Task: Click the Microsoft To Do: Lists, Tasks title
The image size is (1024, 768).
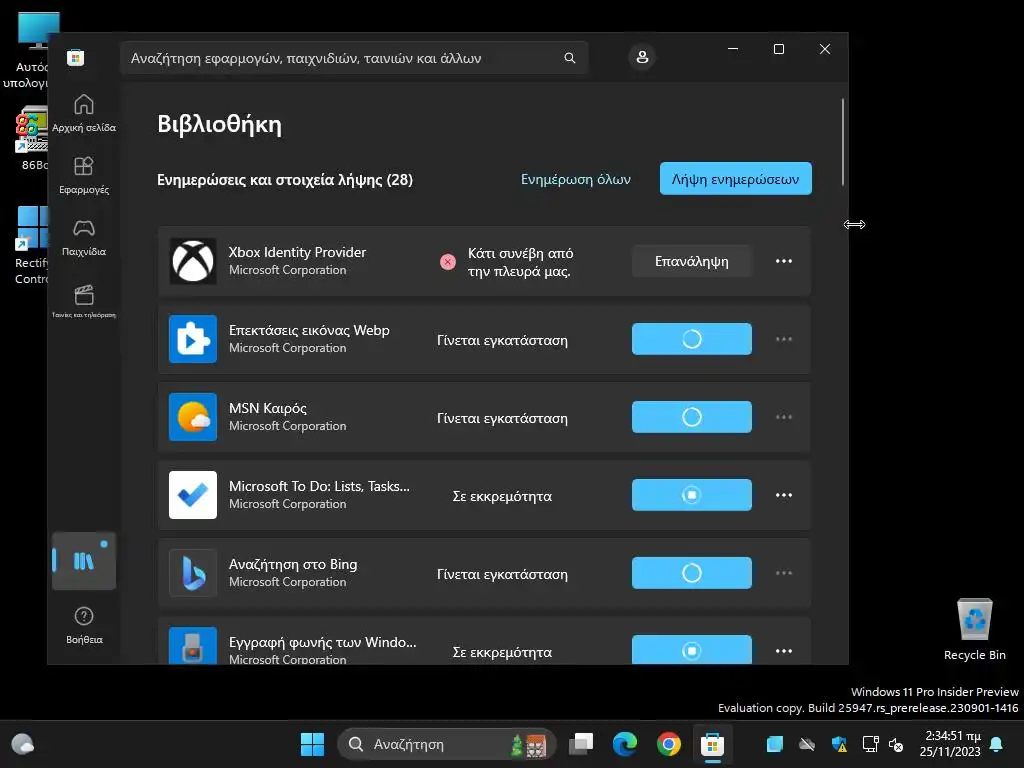Action: [x=319, y=486]
